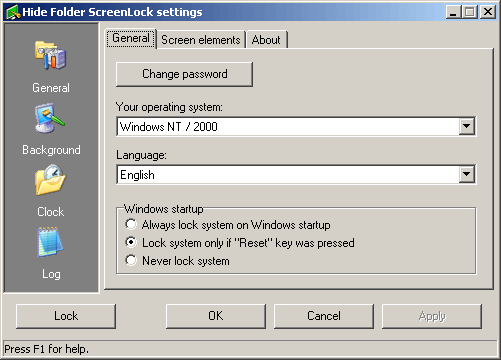Switch to the Screen elements tab
Screen dimensions: 501x360
(x=201, y=40)
